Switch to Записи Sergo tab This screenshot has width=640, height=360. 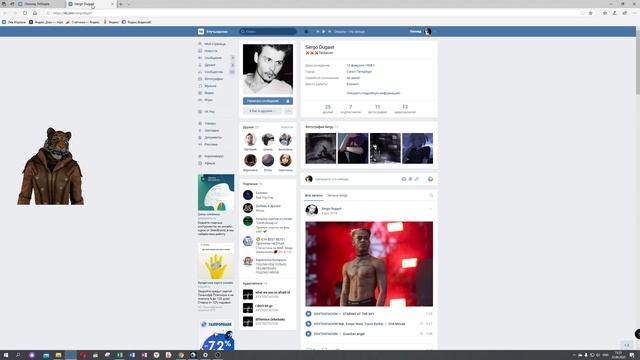tap(338, 196)
